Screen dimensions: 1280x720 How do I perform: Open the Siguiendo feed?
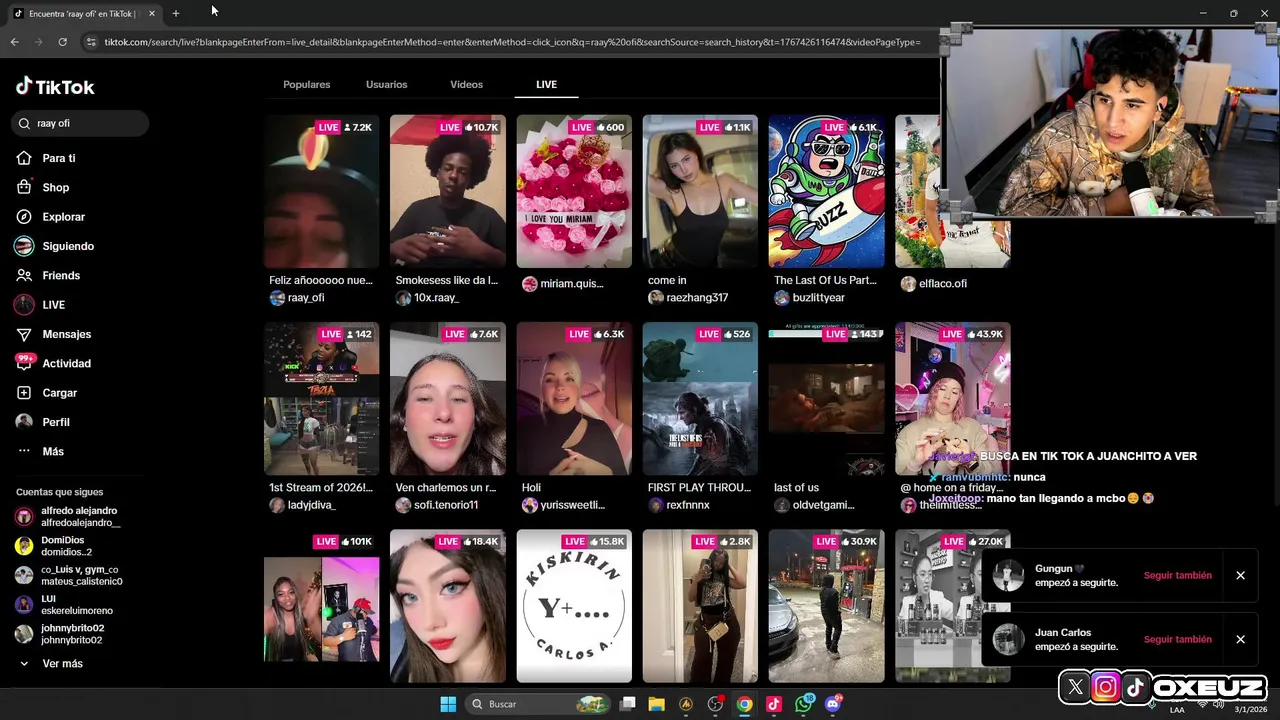[x=68, y=246]
